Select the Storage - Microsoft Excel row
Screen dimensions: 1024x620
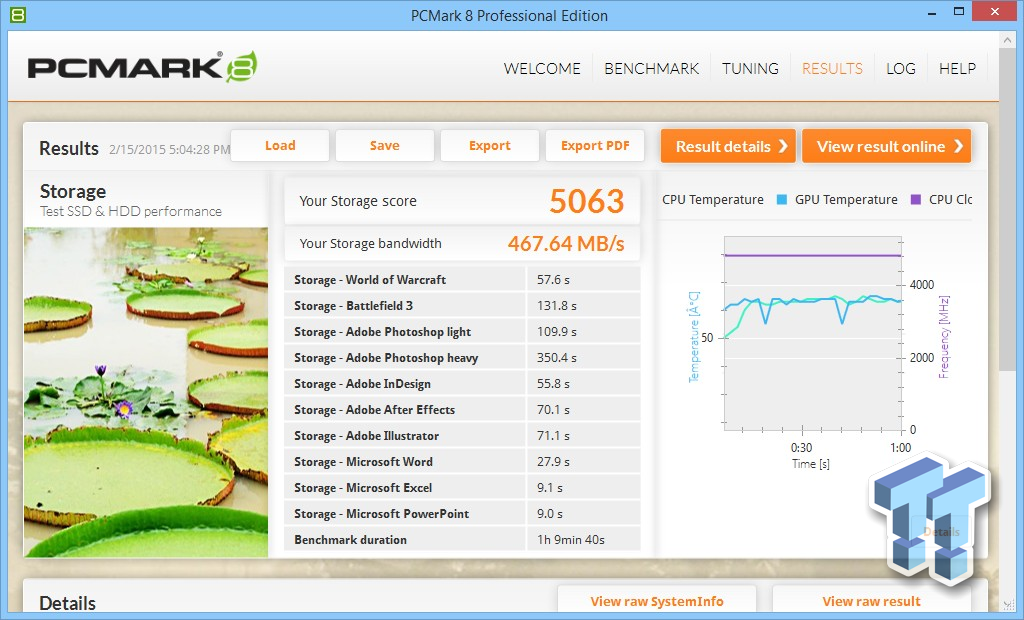(462, 488)
